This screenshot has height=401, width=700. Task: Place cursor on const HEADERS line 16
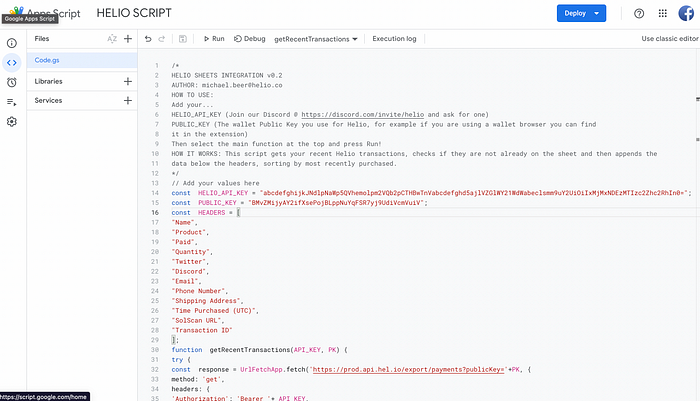pyautogui.click(x=206, y=213)
